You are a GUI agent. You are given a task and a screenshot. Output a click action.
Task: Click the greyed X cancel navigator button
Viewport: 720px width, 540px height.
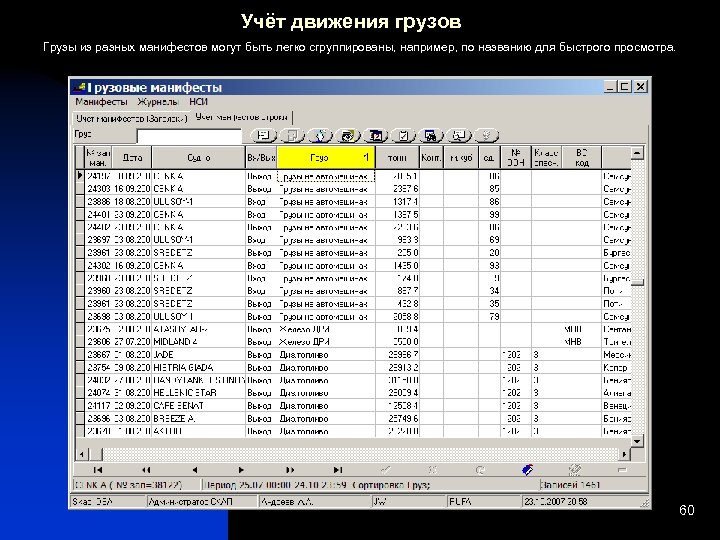(433, 470)
